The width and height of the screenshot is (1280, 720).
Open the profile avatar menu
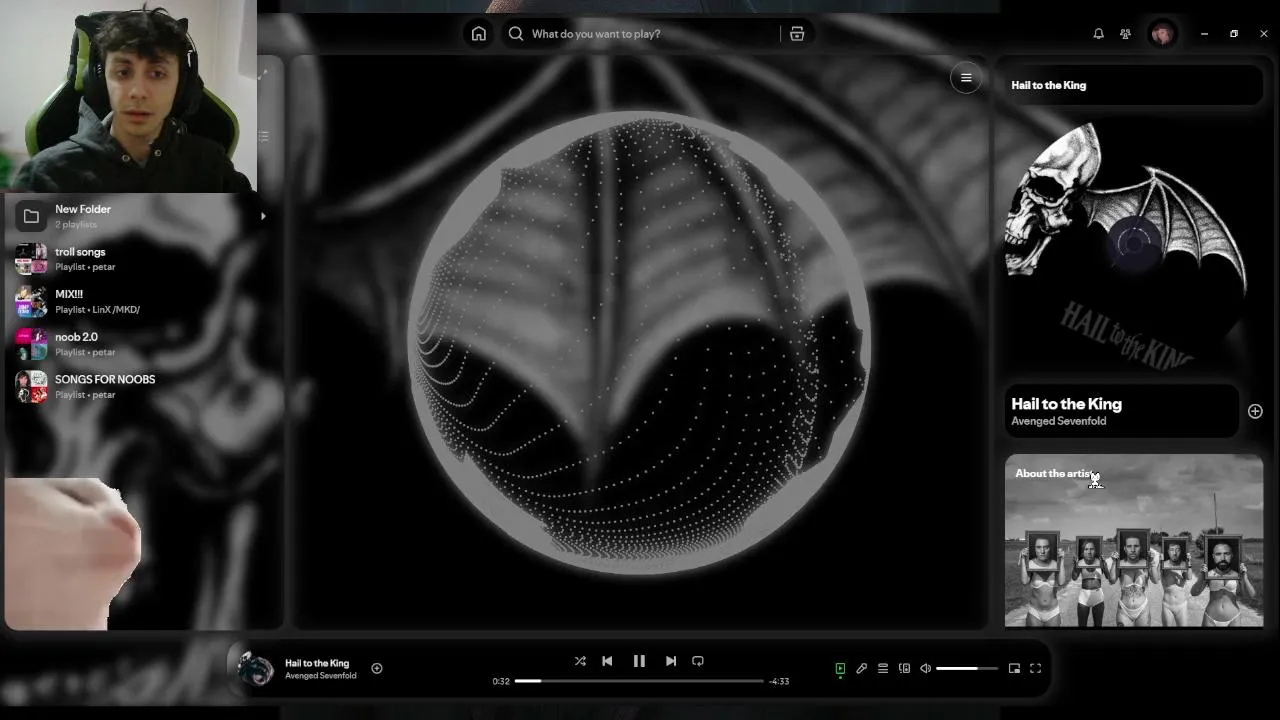coord(1162,34)
